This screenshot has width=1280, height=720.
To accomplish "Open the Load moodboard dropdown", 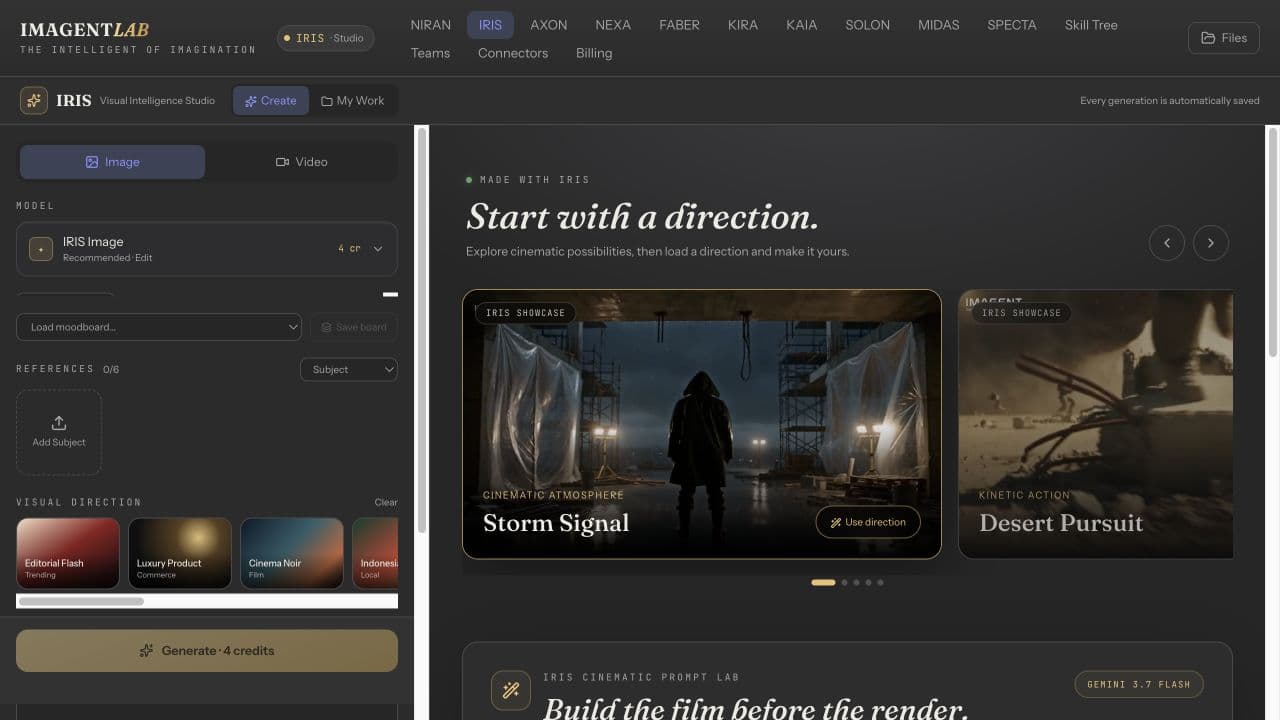I will pyautogui.click(x=159, y=327).
